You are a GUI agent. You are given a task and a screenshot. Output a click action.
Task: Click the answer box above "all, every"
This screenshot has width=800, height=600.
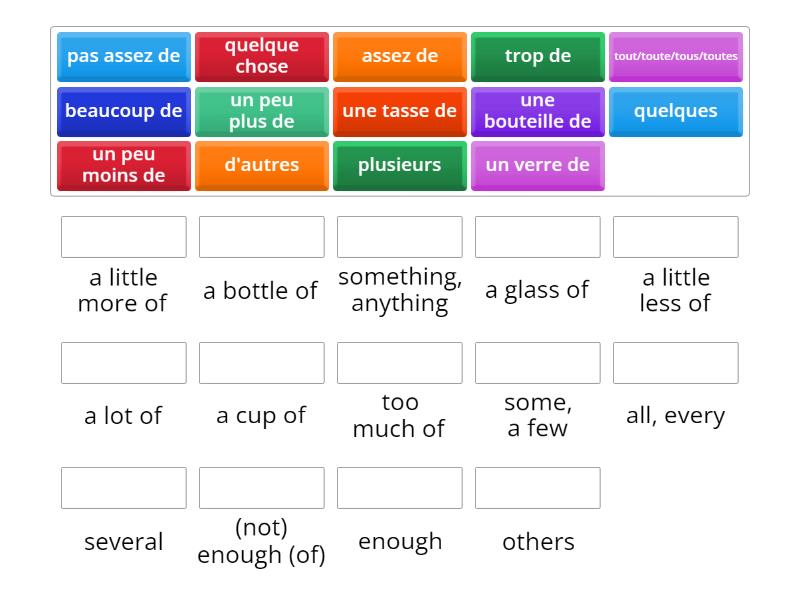(676, 363)
